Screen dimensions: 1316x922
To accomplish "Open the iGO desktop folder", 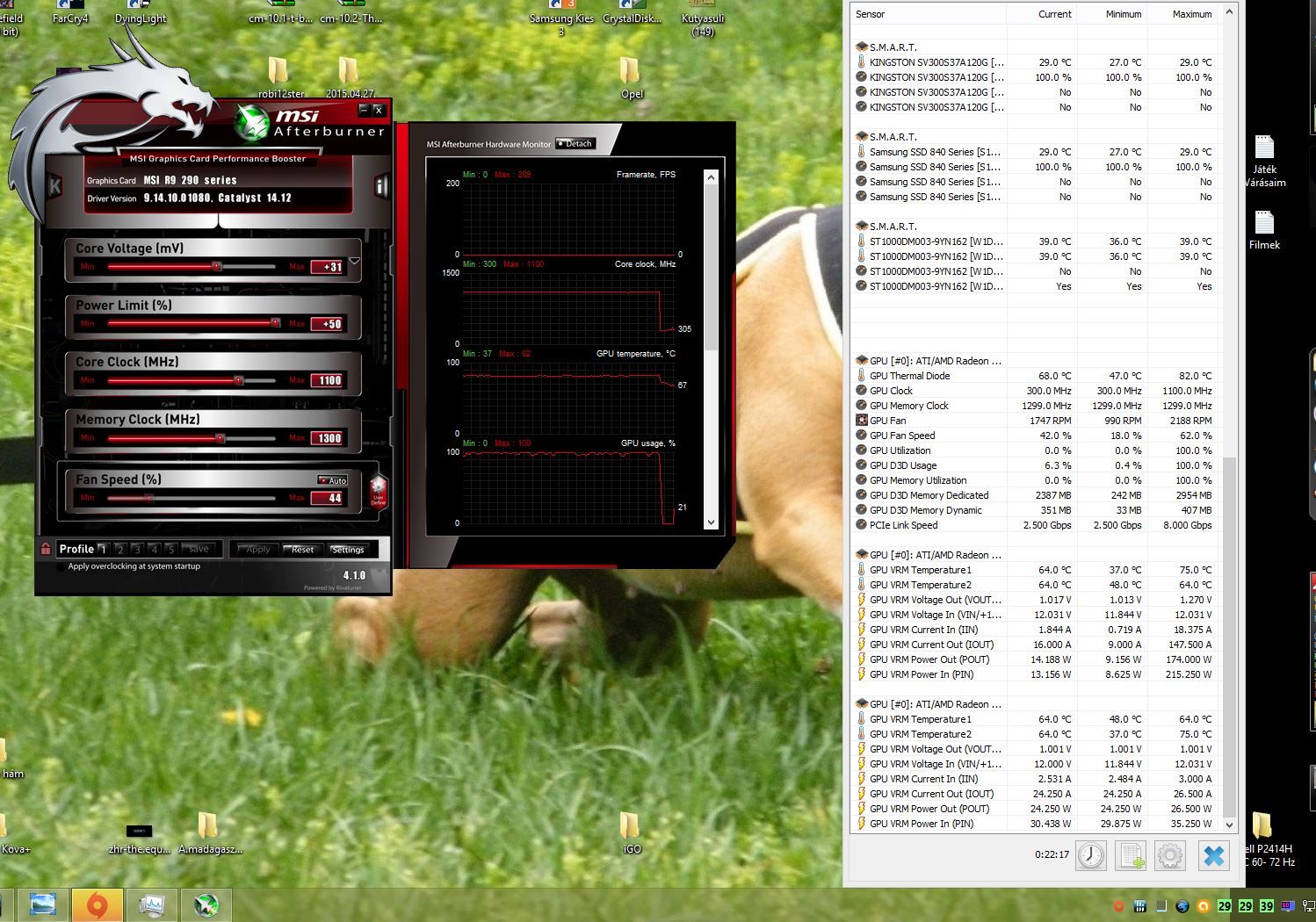I will click(x=631, y=832).
